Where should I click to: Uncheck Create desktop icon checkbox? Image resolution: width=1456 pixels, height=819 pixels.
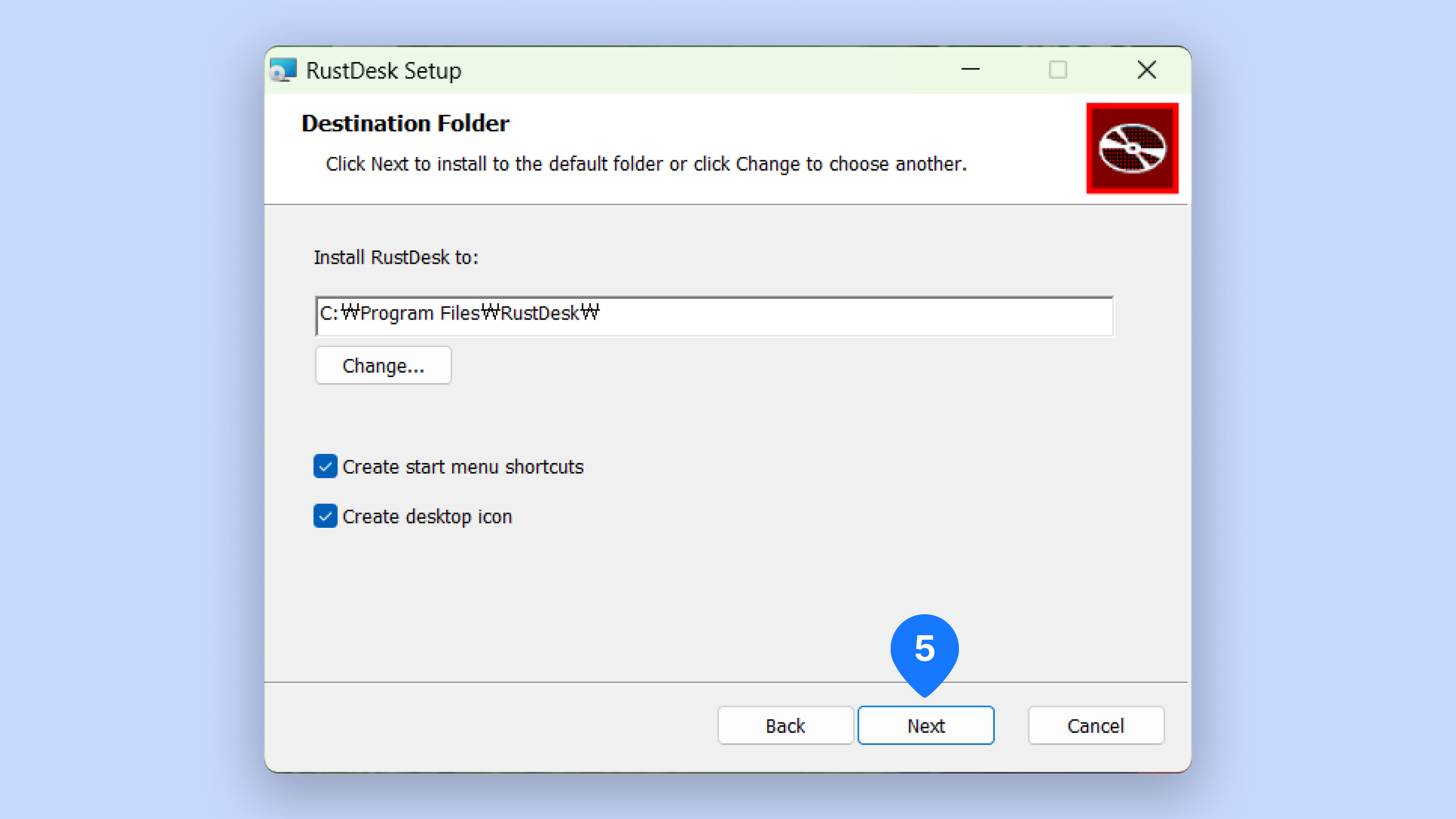(x=325, y=516)
